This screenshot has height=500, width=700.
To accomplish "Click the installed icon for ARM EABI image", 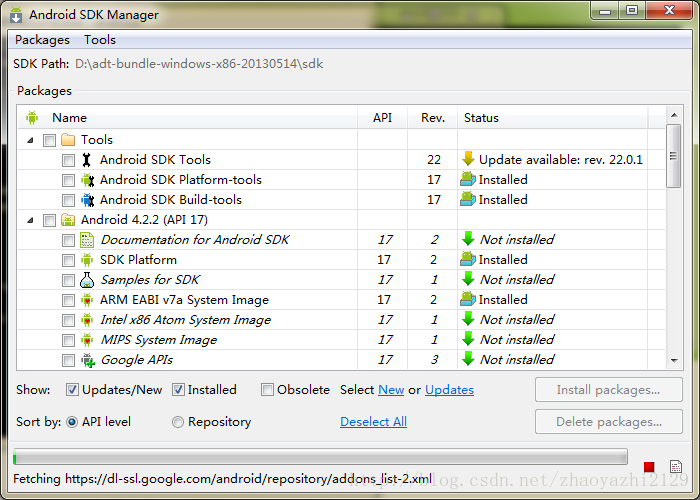I will (x=468, y=299).
